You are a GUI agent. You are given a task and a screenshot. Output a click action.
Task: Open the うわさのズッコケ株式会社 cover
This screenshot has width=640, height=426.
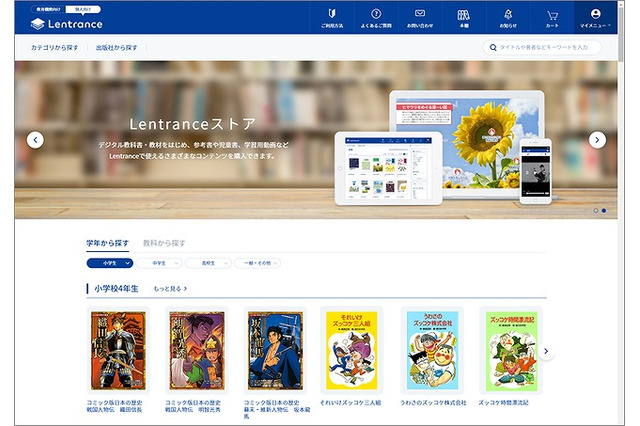point(432,350)
